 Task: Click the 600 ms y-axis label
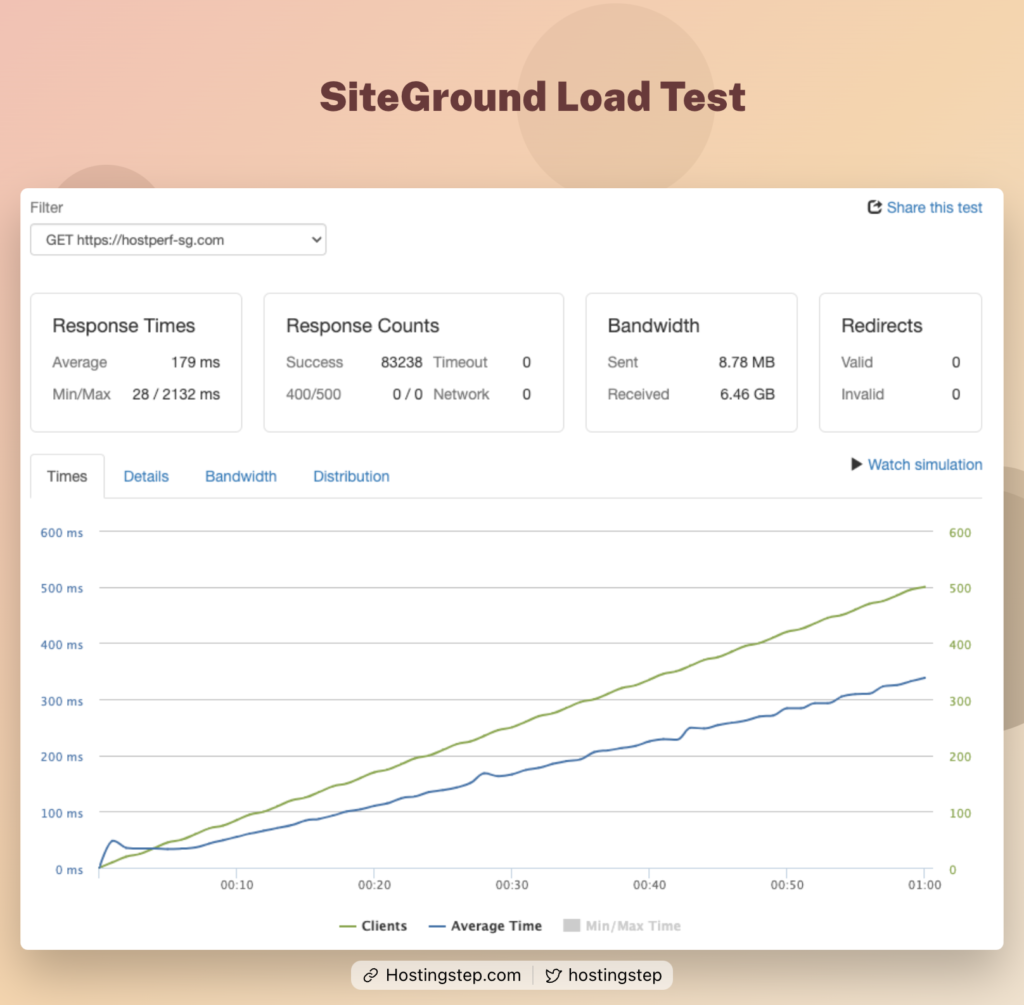click(x=61, y=533)
